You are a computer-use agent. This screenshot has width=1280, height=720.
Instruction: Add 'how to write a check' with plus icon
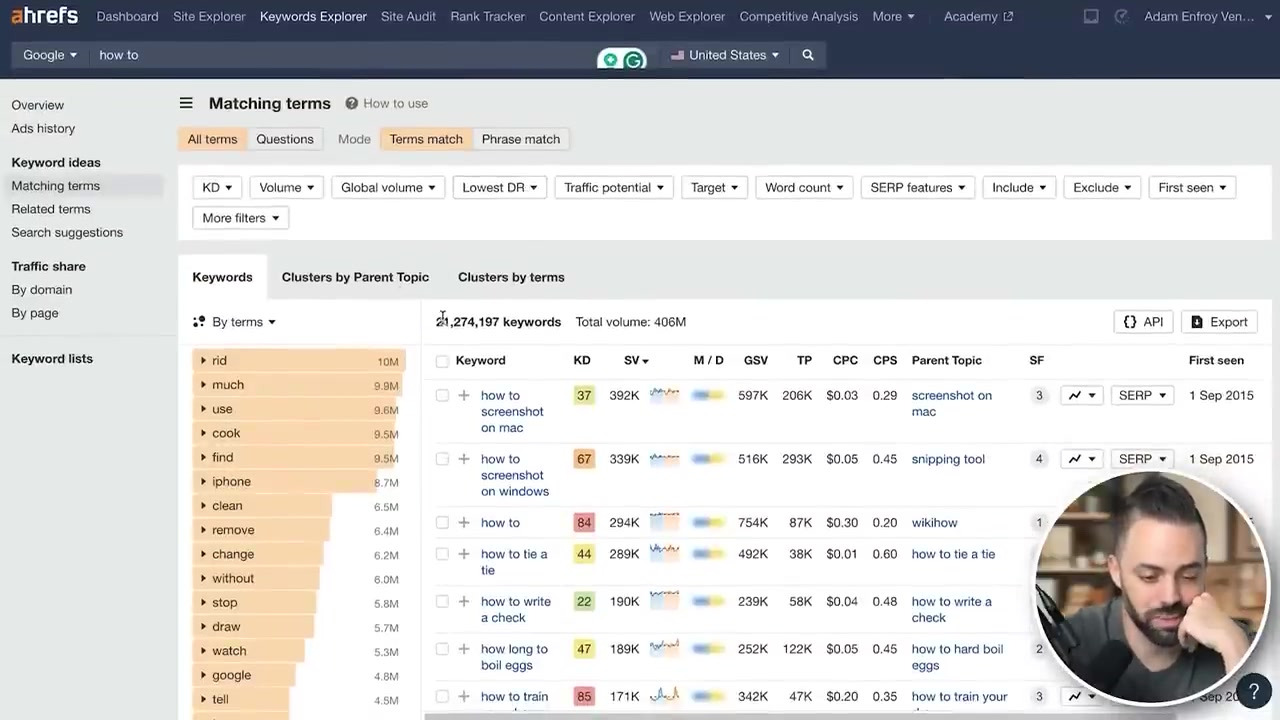coord(464,602)
